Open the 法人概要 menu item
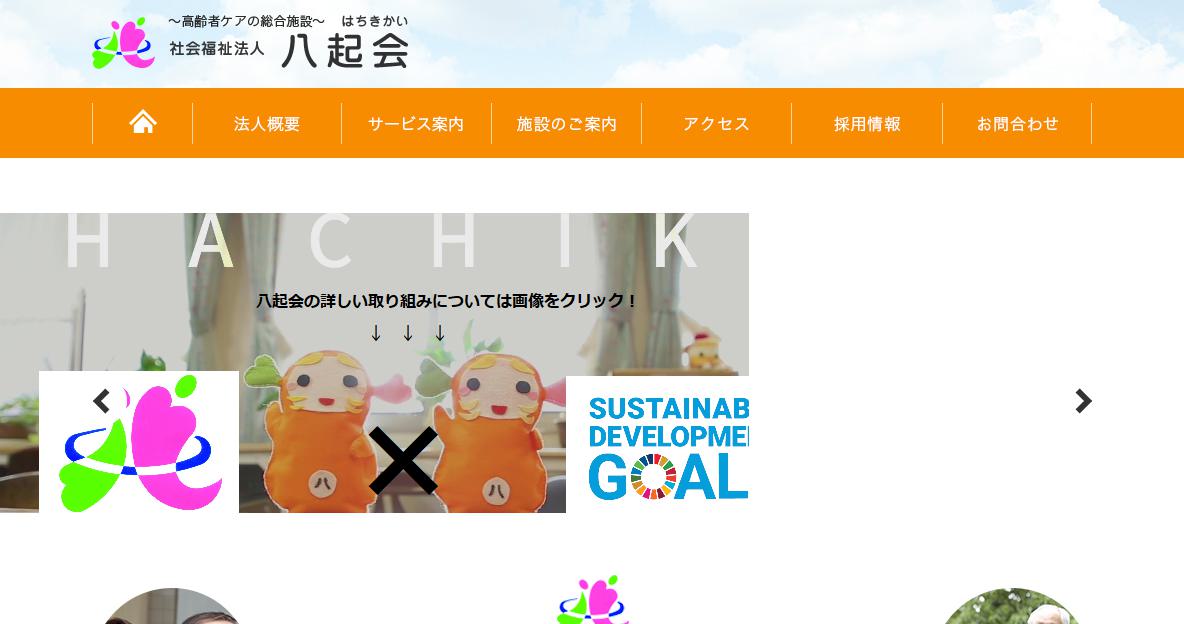The height and width of the screenshot is (624, 1184). click(267, 124)
